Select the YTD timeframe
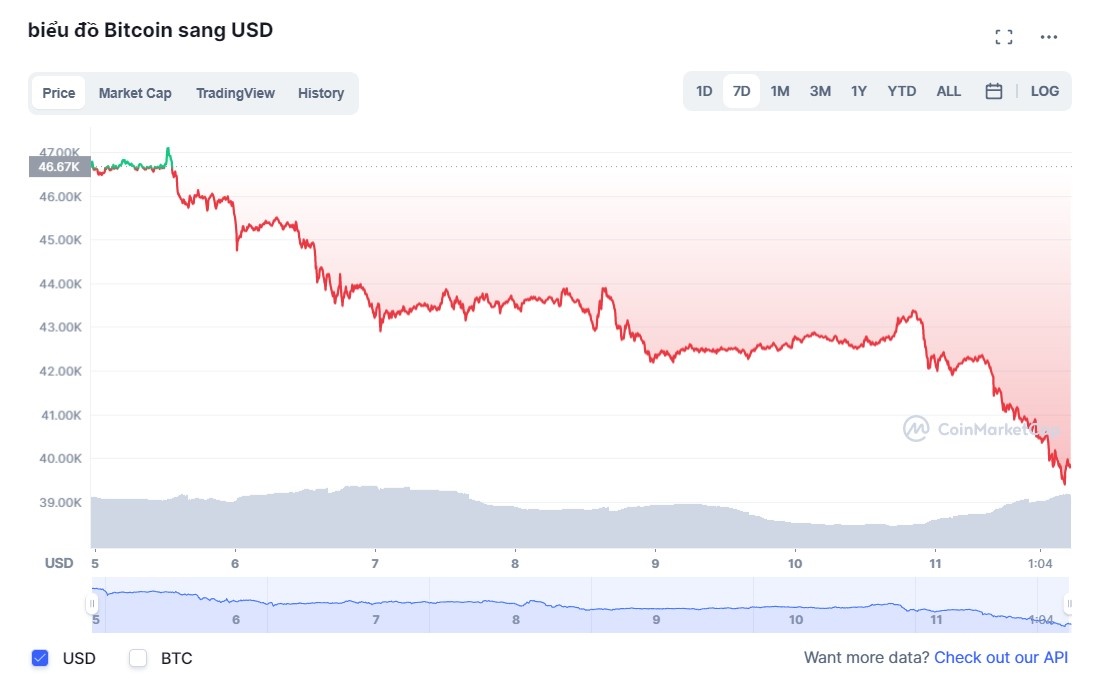1108x681 pixels. point(901,90)
